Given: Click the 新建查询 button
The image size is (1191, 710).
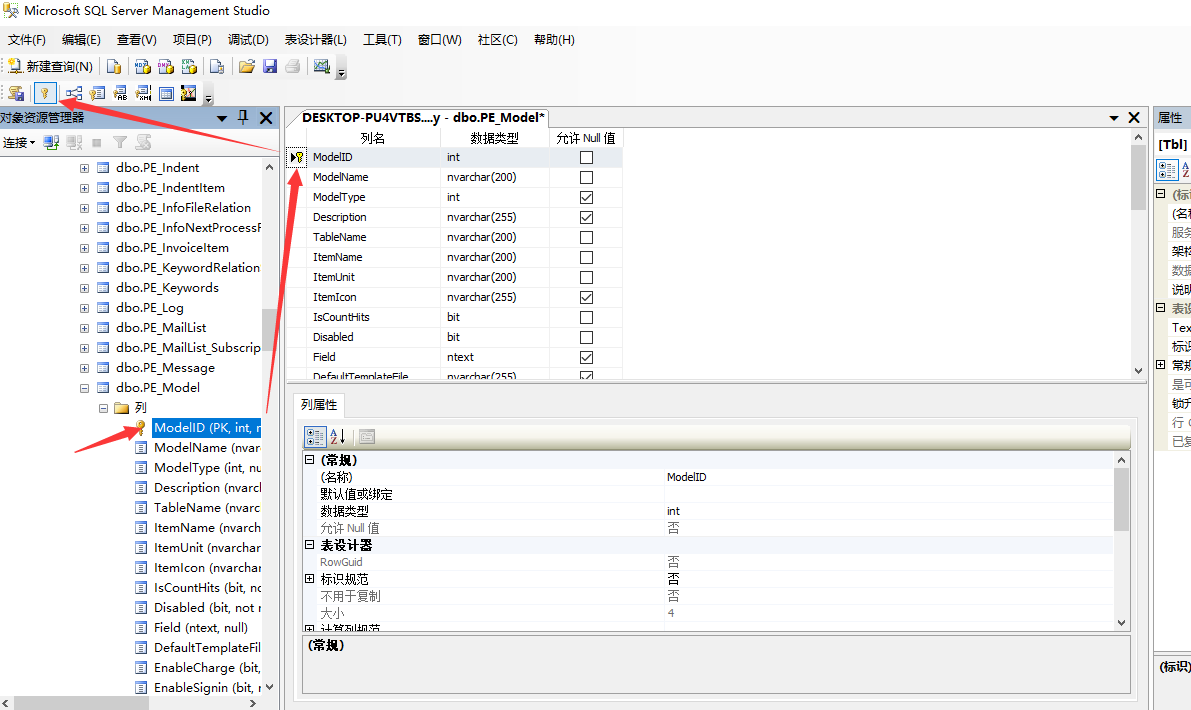Looking at the screenshot, I should 50,67.
